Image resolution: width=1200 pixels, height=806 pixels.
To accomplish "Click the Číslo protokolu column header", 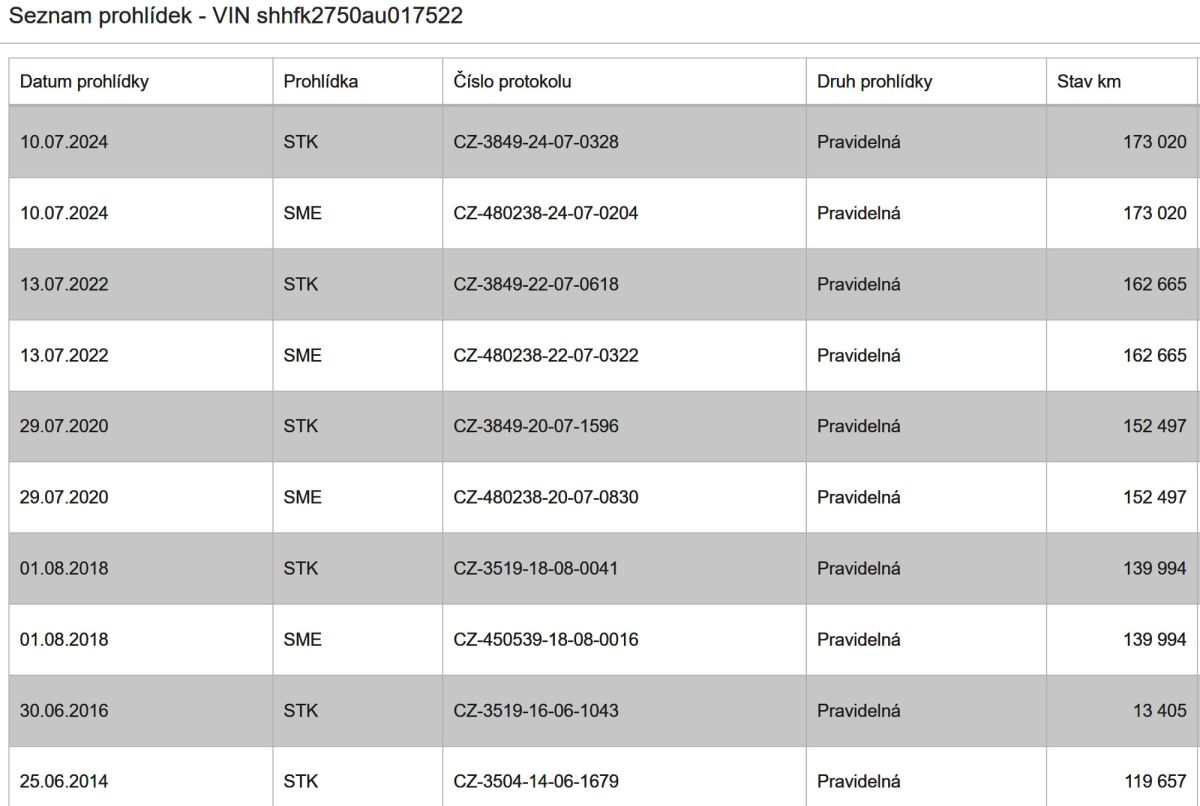I will click(x=512, y=82).
